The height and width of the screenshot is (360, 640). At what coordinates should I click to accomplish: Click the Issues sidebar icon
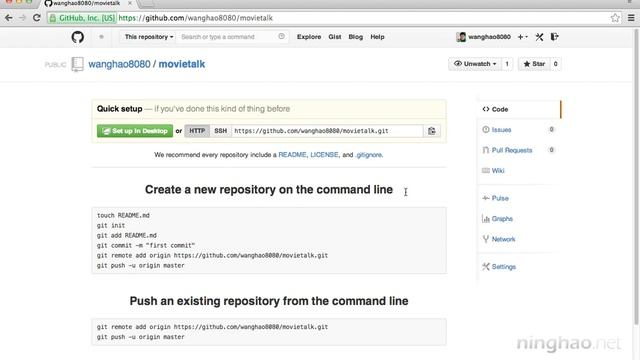pyautogui.click(x=485, y=129)
